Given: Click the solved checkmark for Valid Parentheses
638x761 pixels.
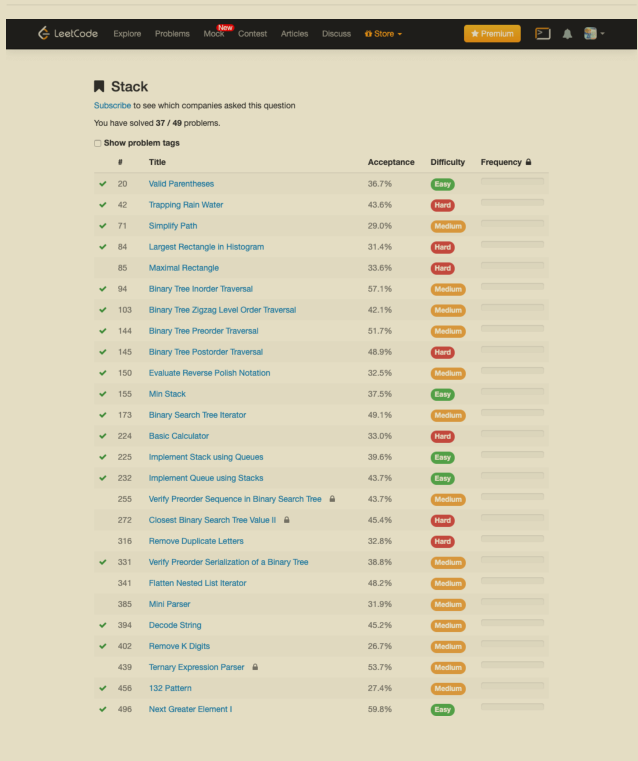Looking at the screenshot, I should click(102, 184).
